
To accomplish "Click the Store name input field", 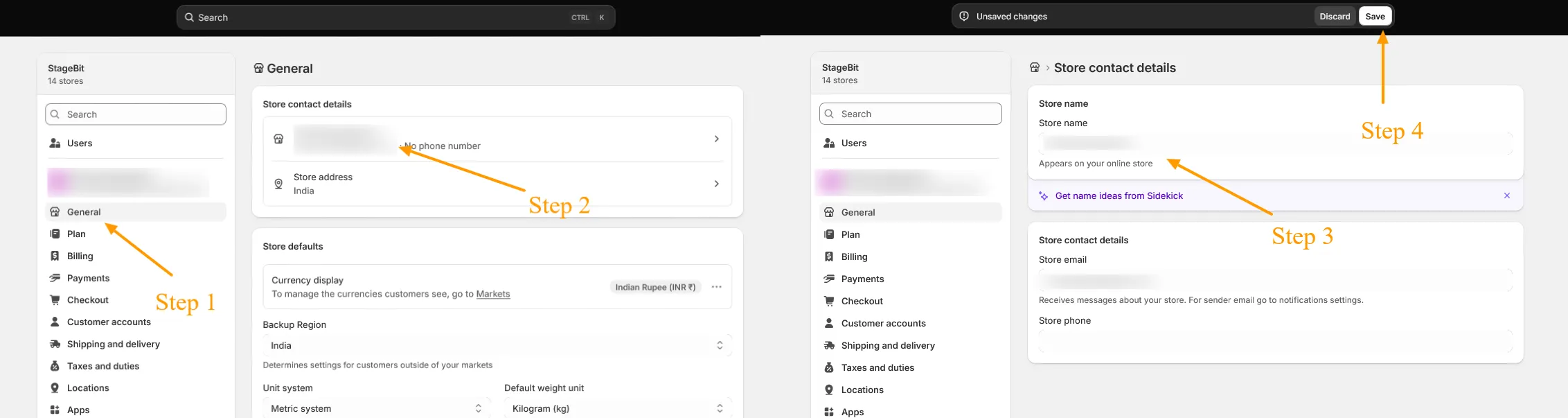I will [x=1275, y=143].
